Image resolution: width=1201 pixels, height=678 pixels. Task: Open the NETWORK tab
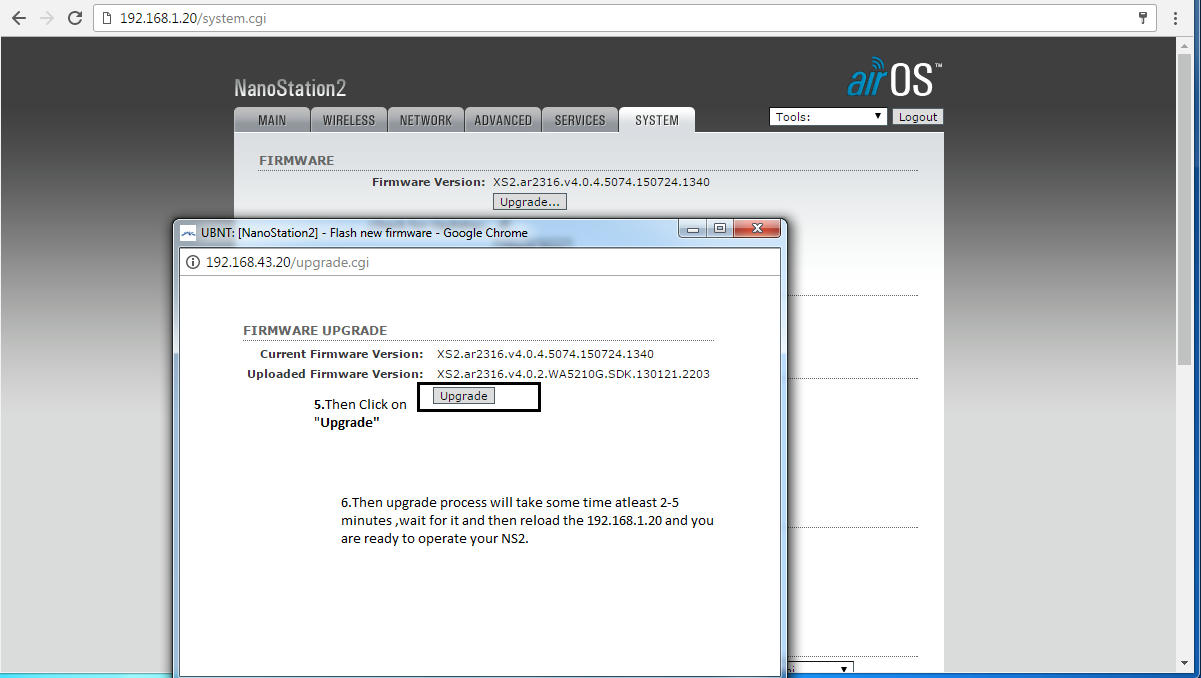pyautogui.click(x=426, y=120)
